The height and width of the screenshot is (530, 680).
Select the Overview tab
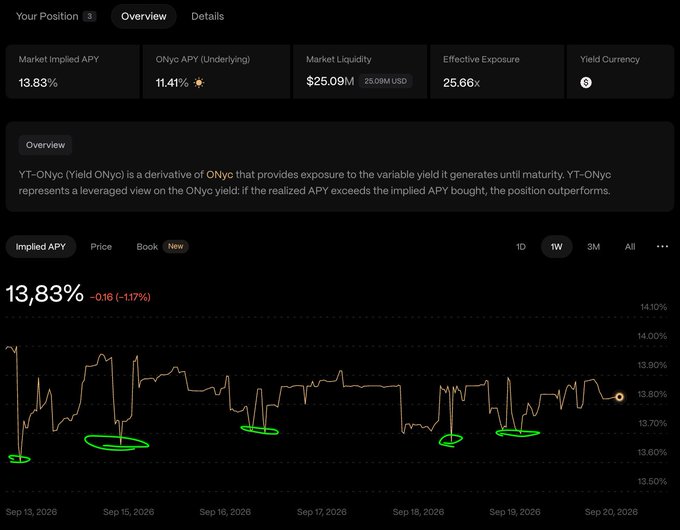[144, 16]
